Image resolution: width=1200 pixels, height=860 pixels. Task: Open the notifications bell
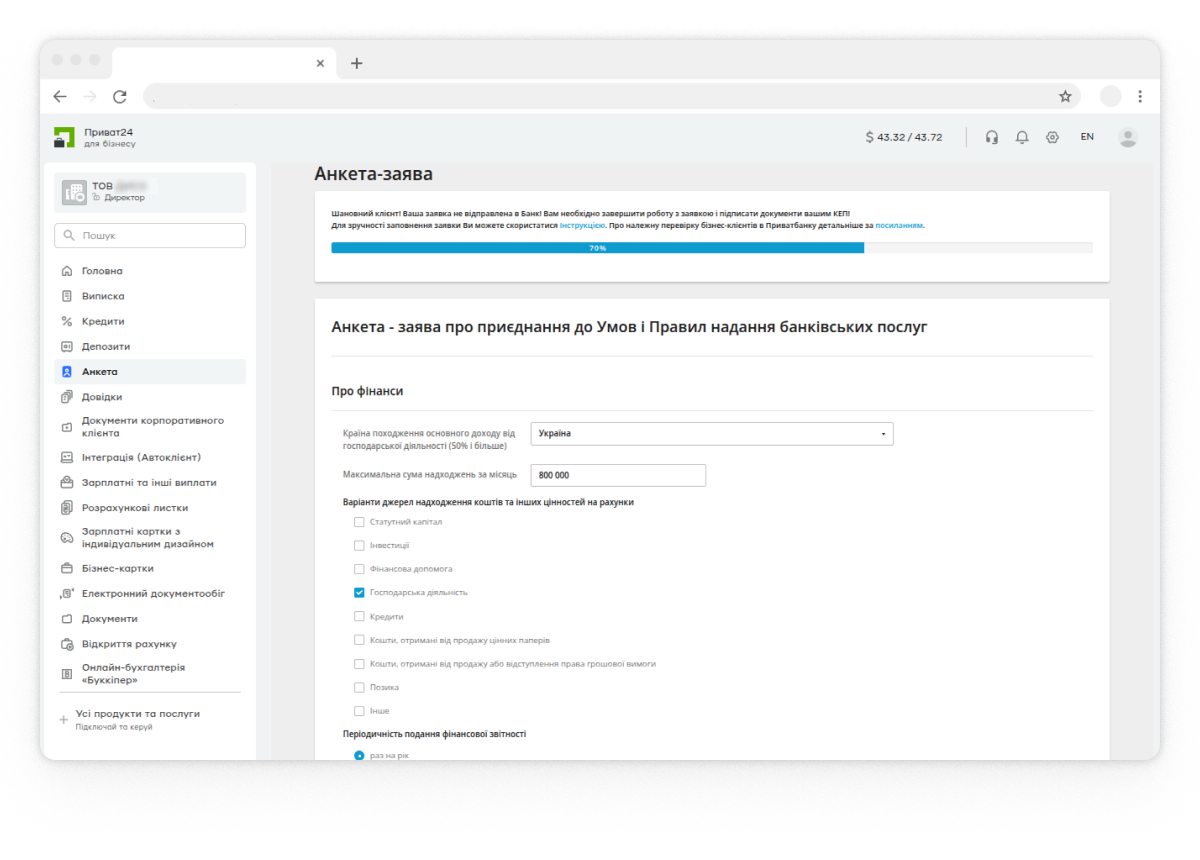point(1021,137)
